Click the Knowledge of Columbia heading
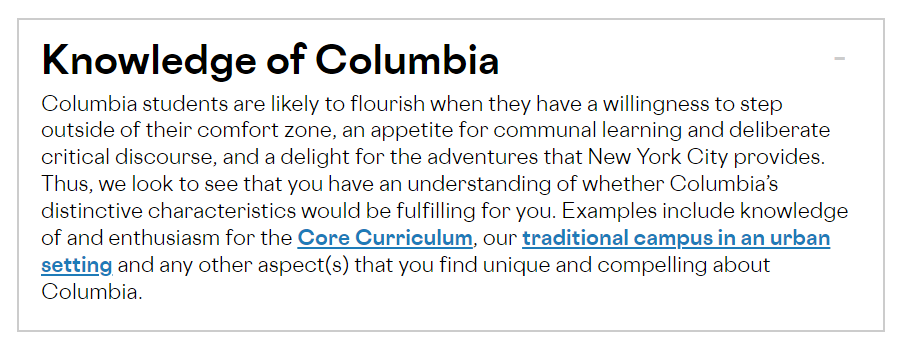The width and height of the screenshot is (912, 363). [270, 60]
